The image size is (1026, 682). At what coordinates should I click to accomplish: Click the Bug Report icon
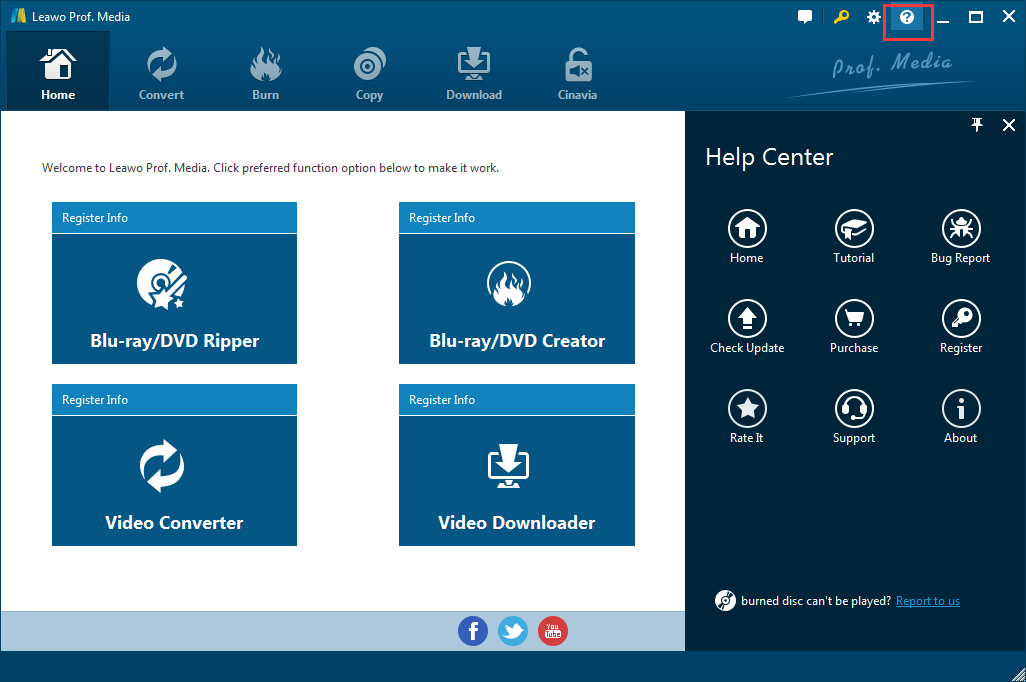[960, 229]
